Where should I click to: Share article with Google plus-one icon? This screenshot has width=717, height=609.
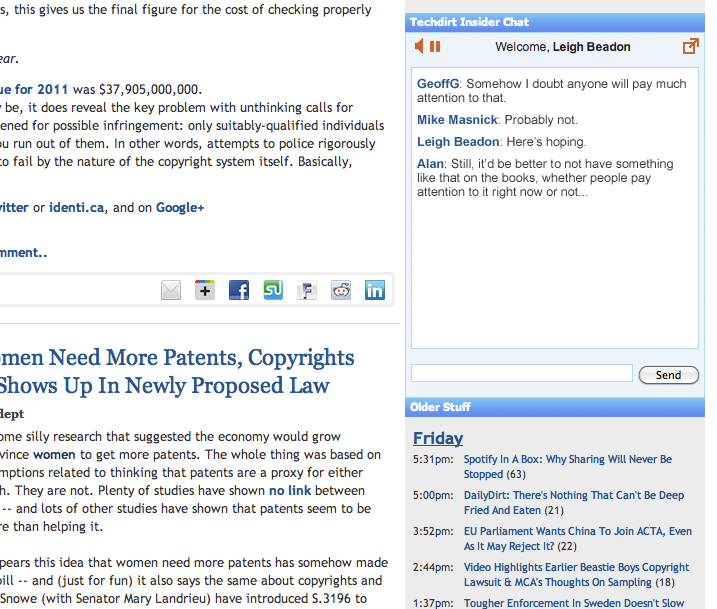pos(205,290)
